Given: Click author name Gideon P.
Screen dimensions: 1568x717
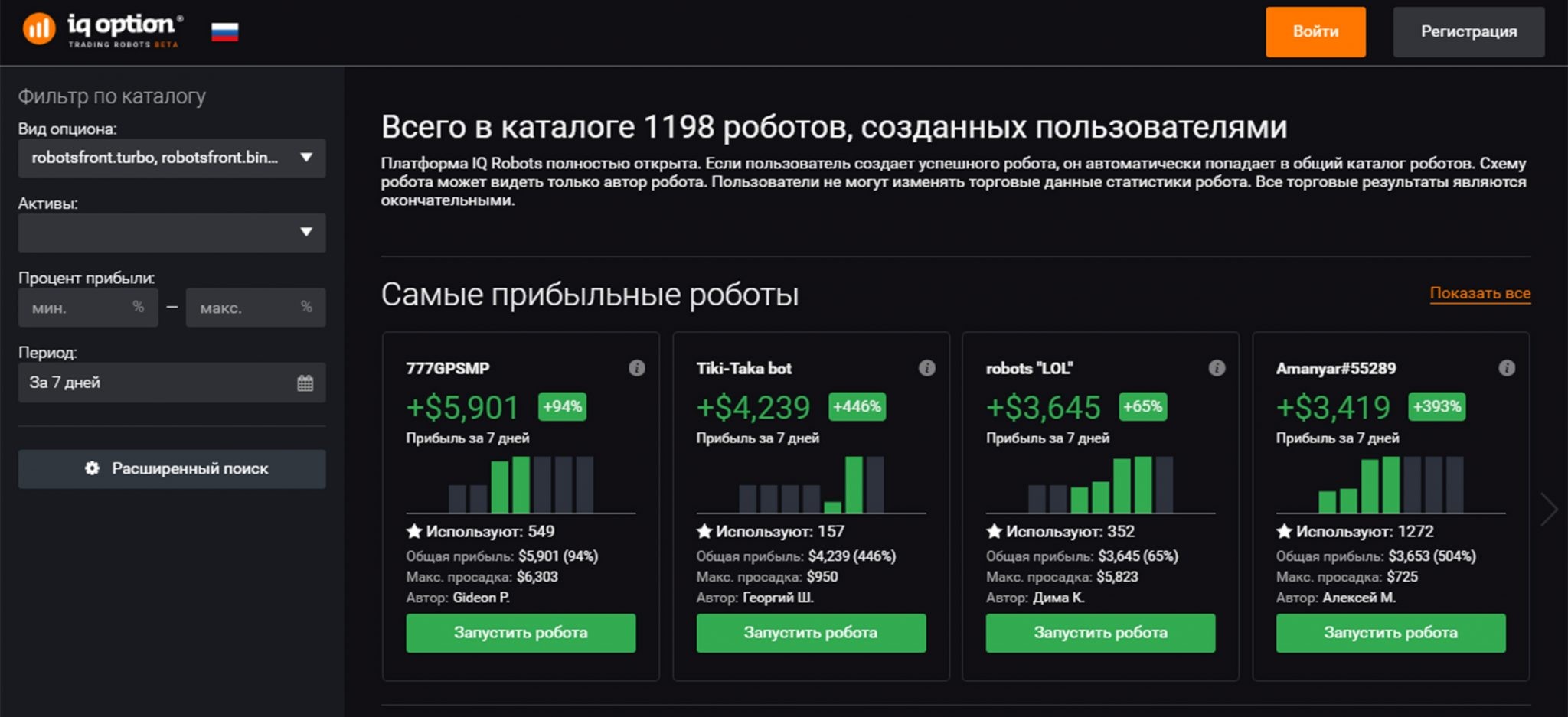Looking at the screenshot, I should tap(482, 598).
